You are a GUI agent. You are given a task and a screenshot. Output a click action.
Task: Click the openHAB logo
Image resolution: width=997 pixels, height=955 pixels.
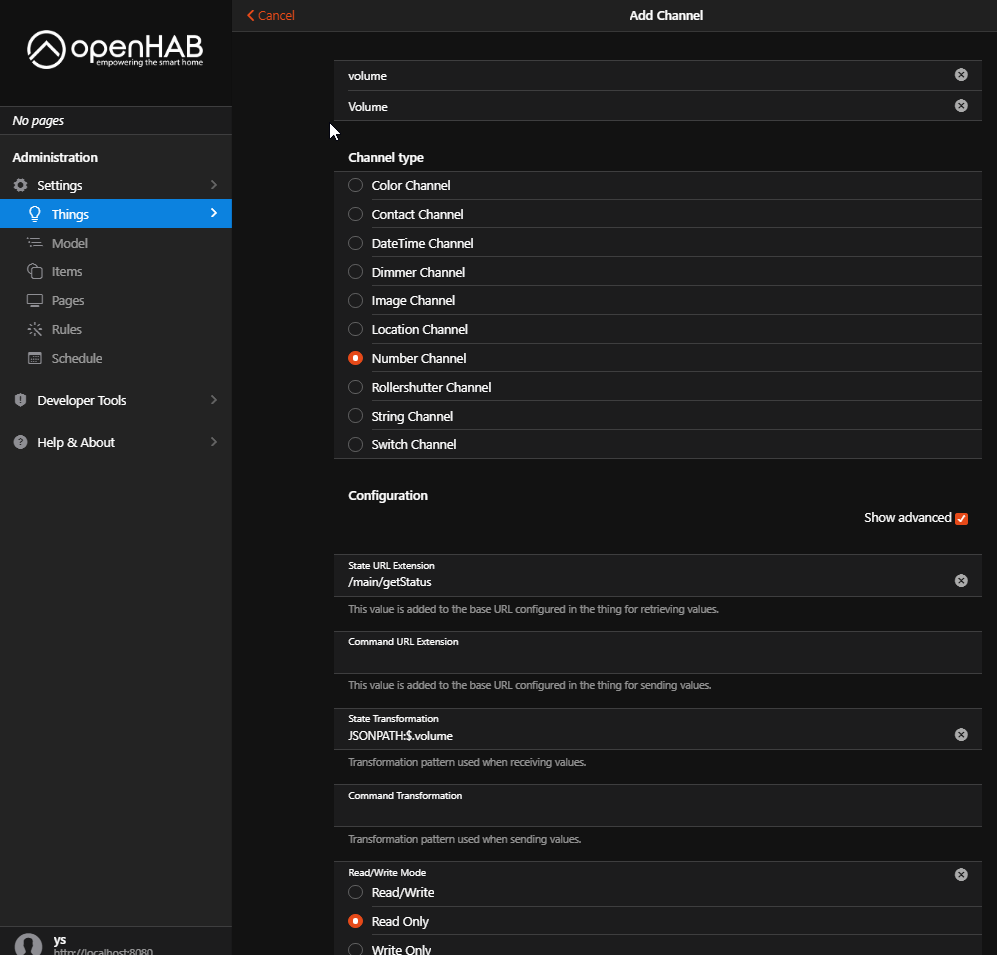pos(115,49)
